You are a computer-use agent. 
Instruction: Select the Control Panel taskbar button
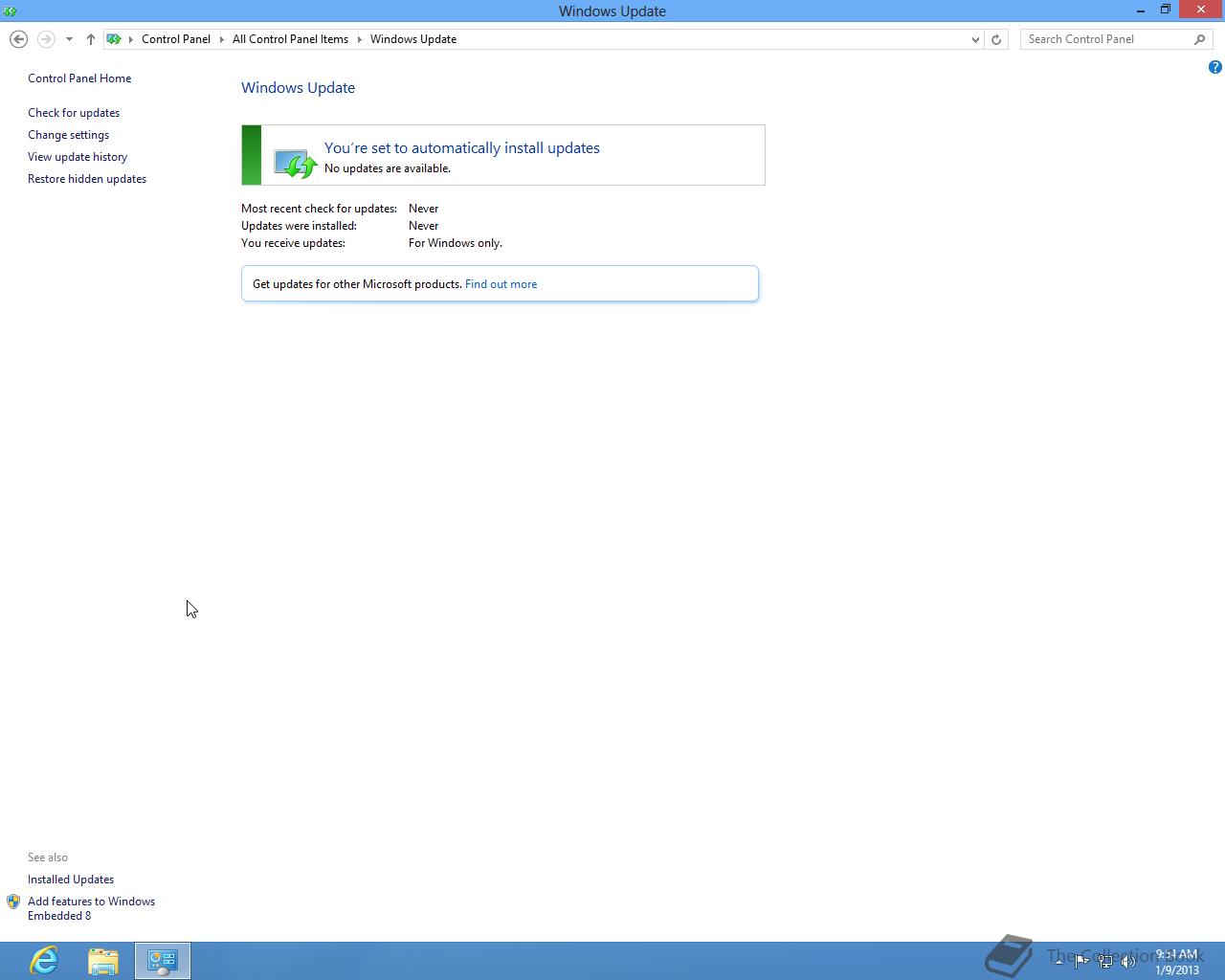tap(163, 960)
